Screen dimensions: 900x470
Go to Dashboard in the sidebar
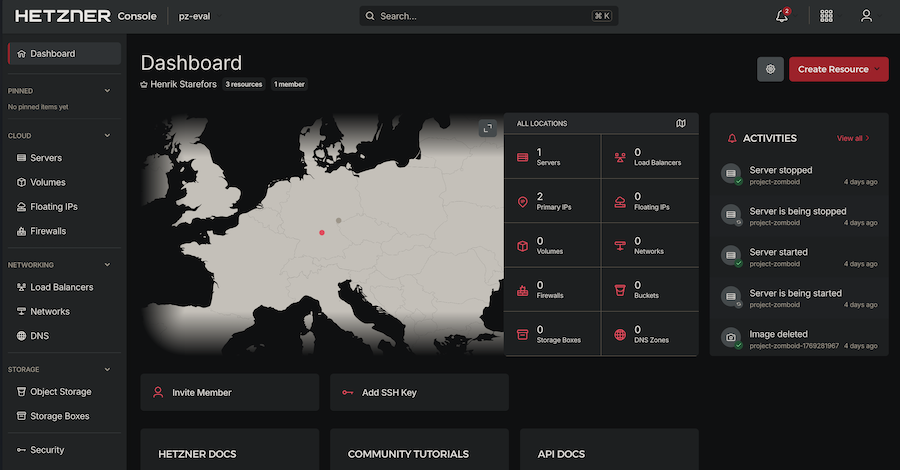click(x=64, y=54)
